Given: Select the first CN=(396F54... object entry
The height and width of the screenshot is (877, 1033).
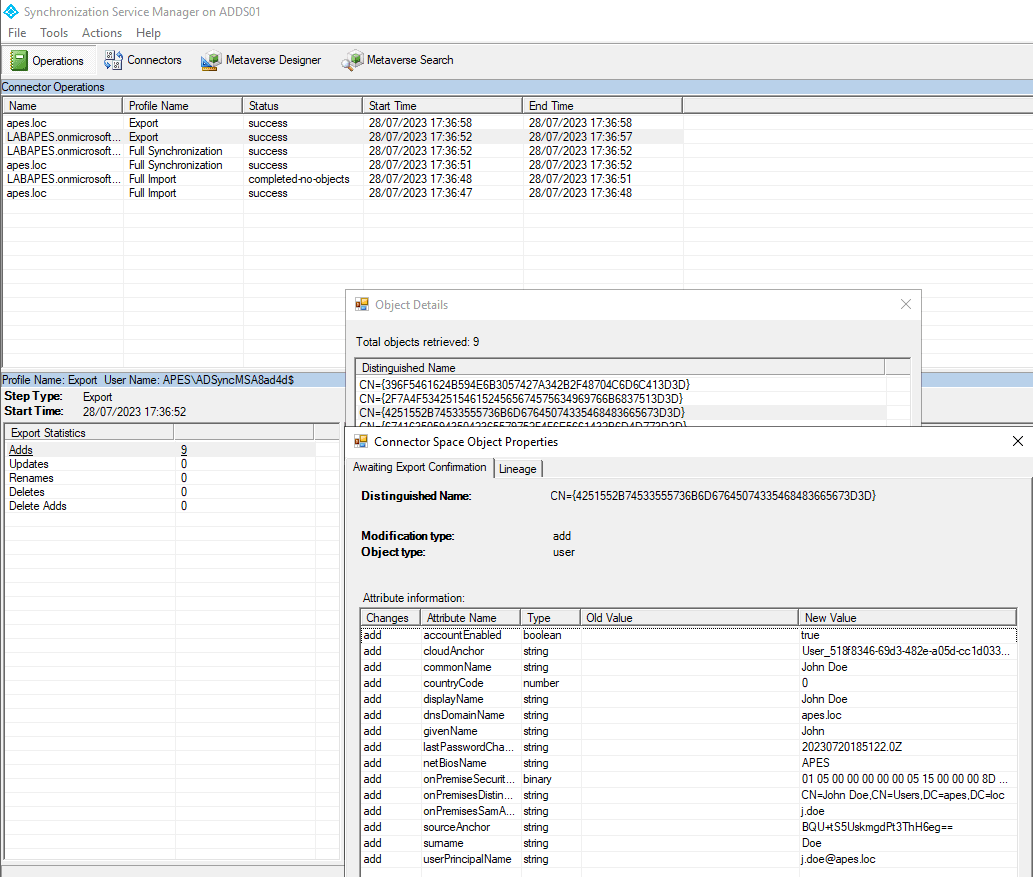Looking at the screenshot, I should click(x=524, y=384).
